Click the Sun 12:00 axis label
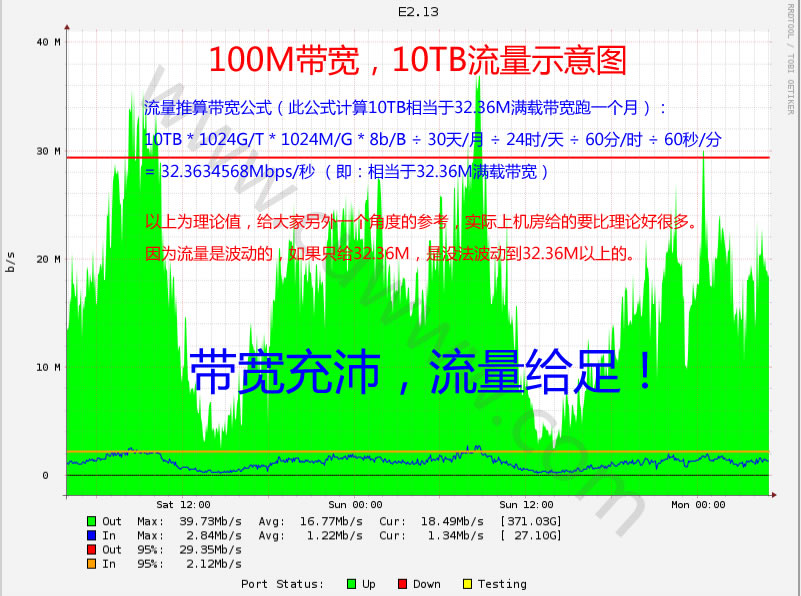The width and height of the screenshot is (801, 596). (x=526, y=505)
